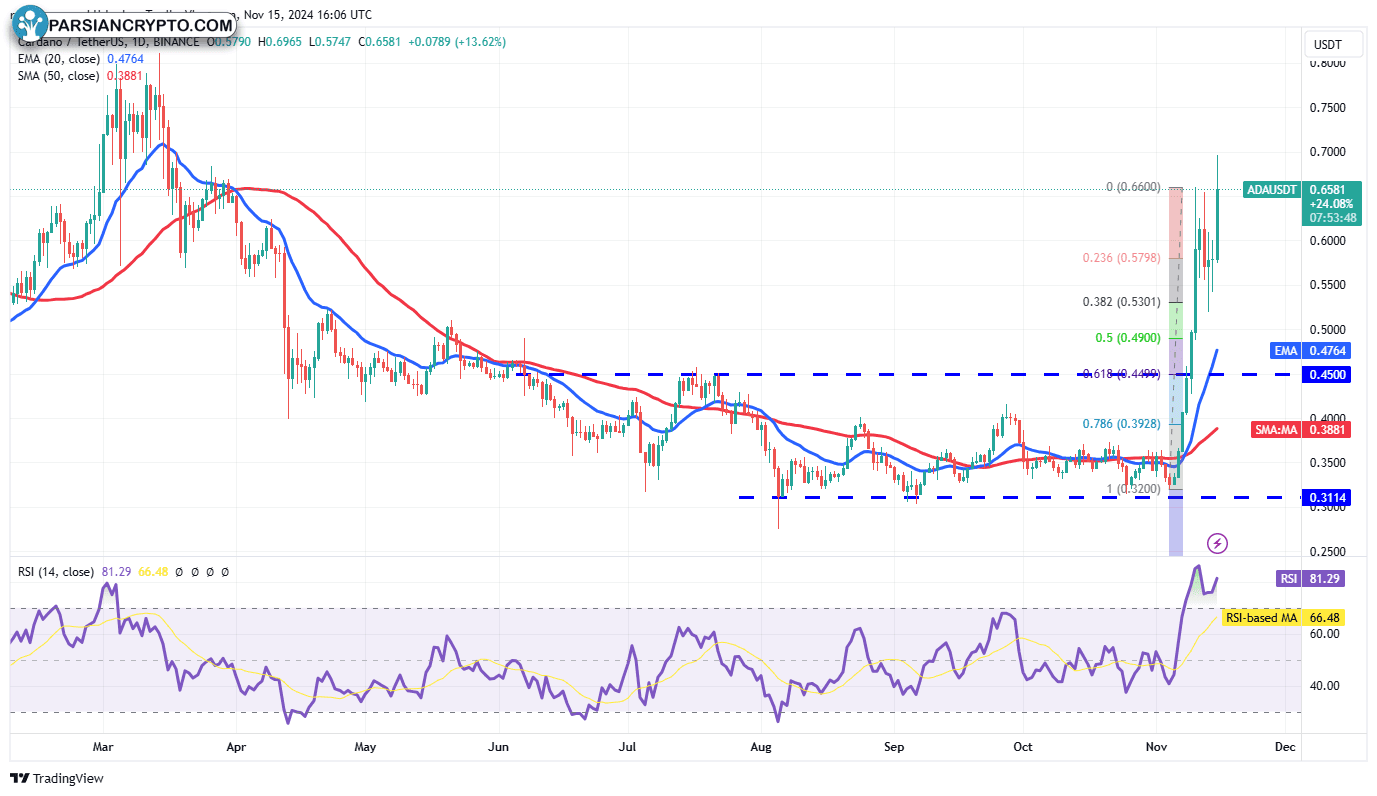The height and width of the screenshot is (796, 1377).
Task: Click the 60.00 RSI scale value
Action: [x=1326, y=633]
